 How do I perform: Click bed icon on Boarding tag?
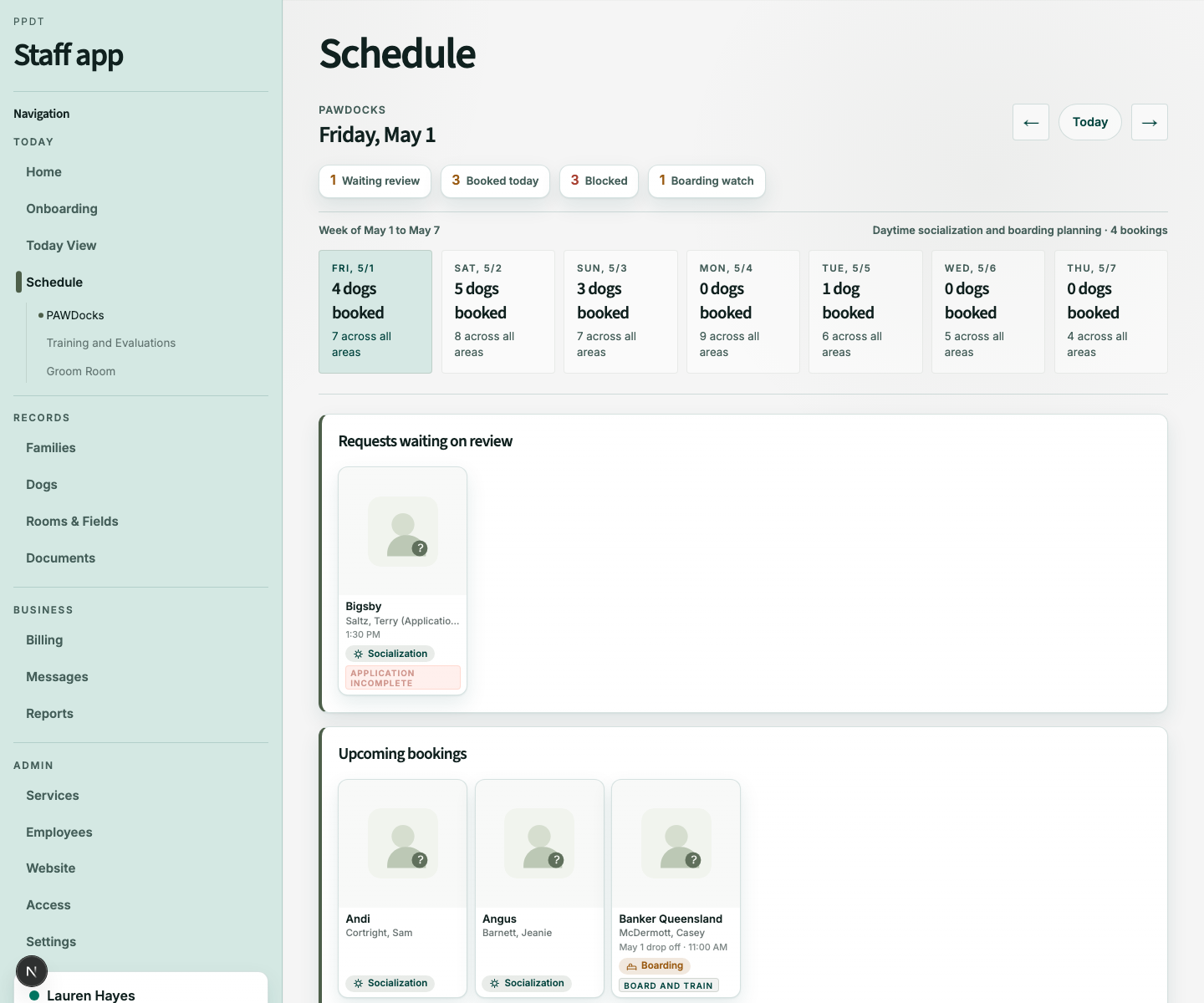tap(631, 966)
